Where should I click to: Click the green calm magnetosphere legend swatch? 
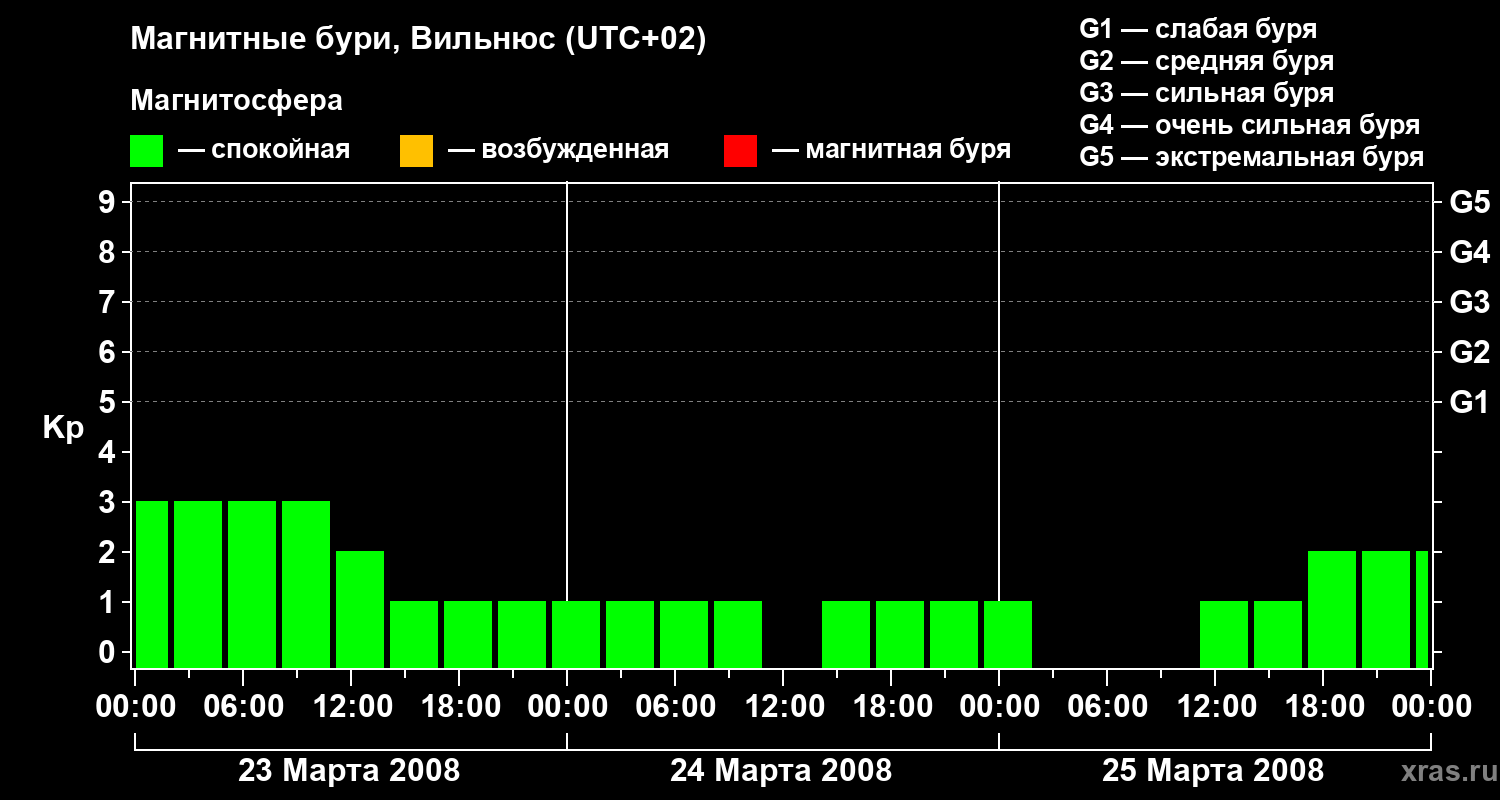pyautogui.click(x=146, y=151)
